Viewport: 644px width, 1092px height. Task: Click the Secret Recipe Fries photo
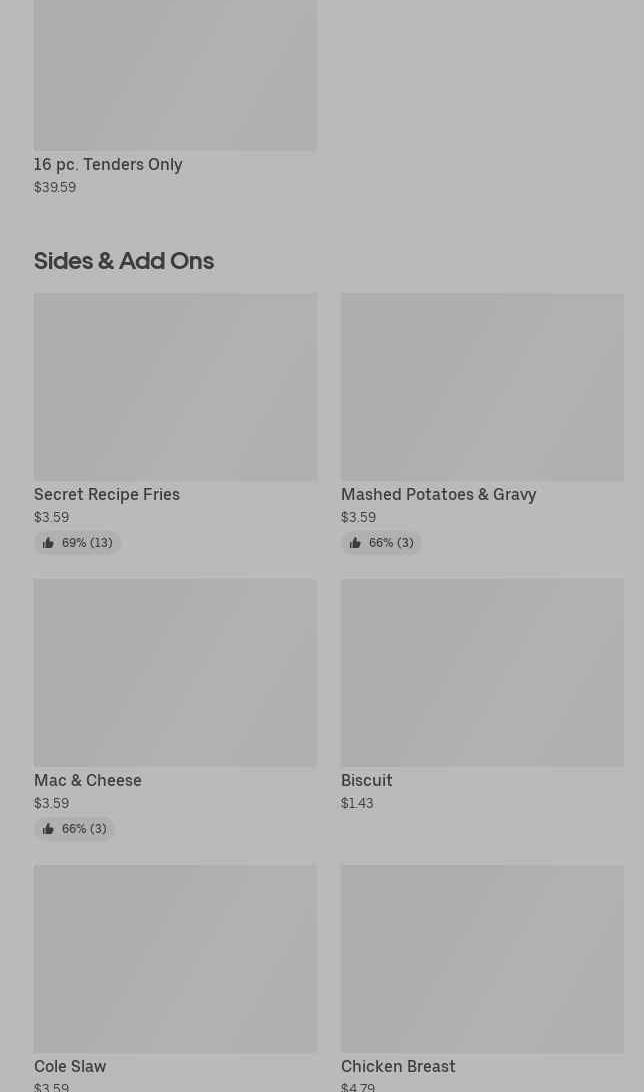[175, 387]
